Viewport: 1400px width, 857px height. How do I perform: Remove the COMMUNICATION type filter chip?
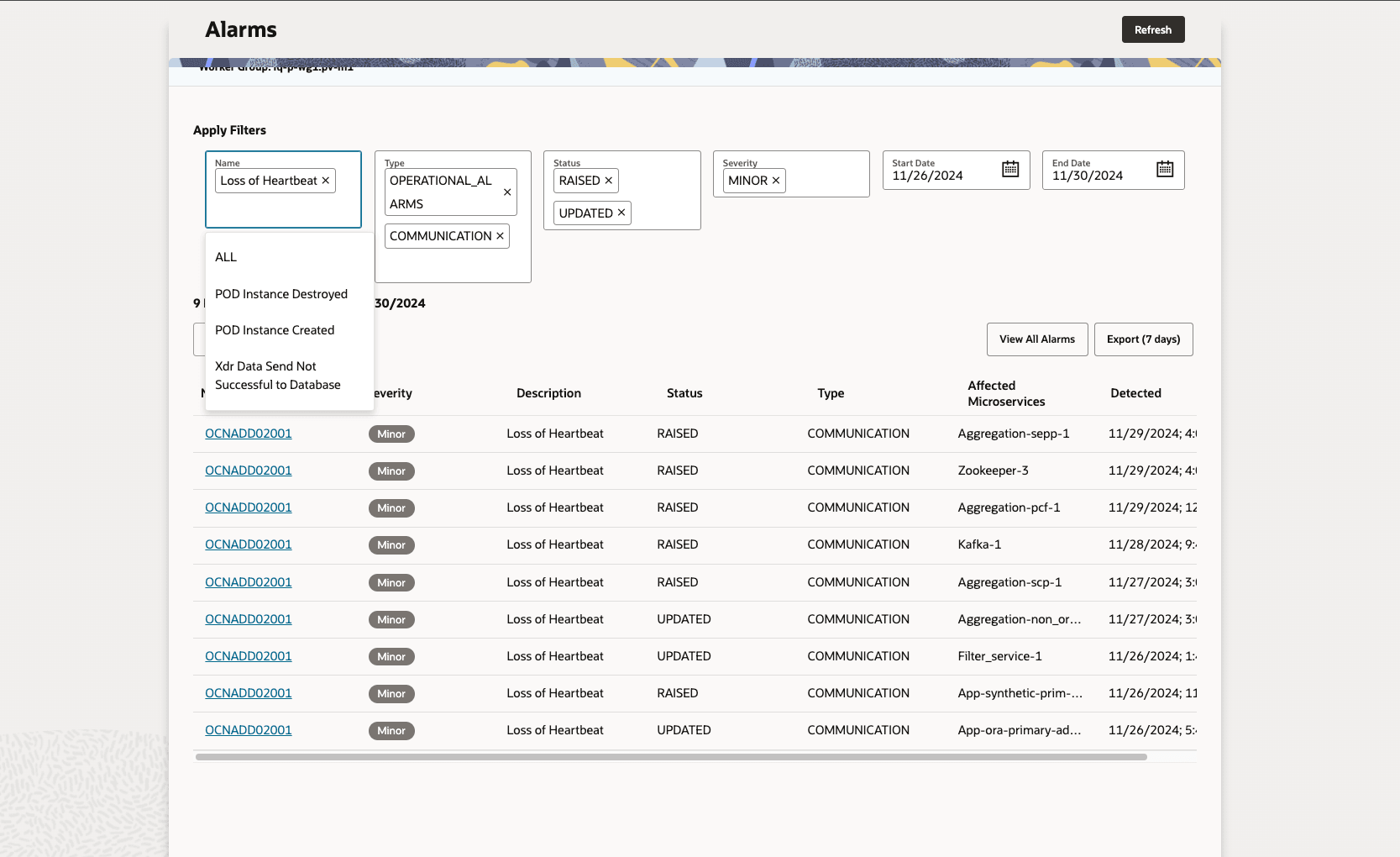(500, 236)
